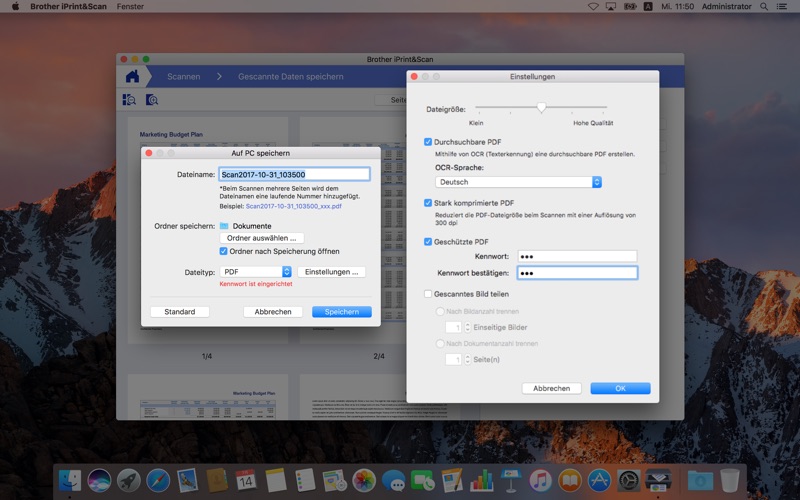Screen dimensions: 800x500
Task: Open Administrator user menu
Action: point(727,6)
